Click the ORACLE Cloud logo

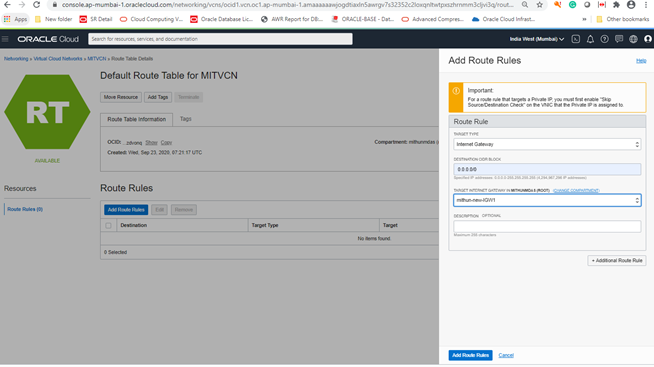(48, 39)
